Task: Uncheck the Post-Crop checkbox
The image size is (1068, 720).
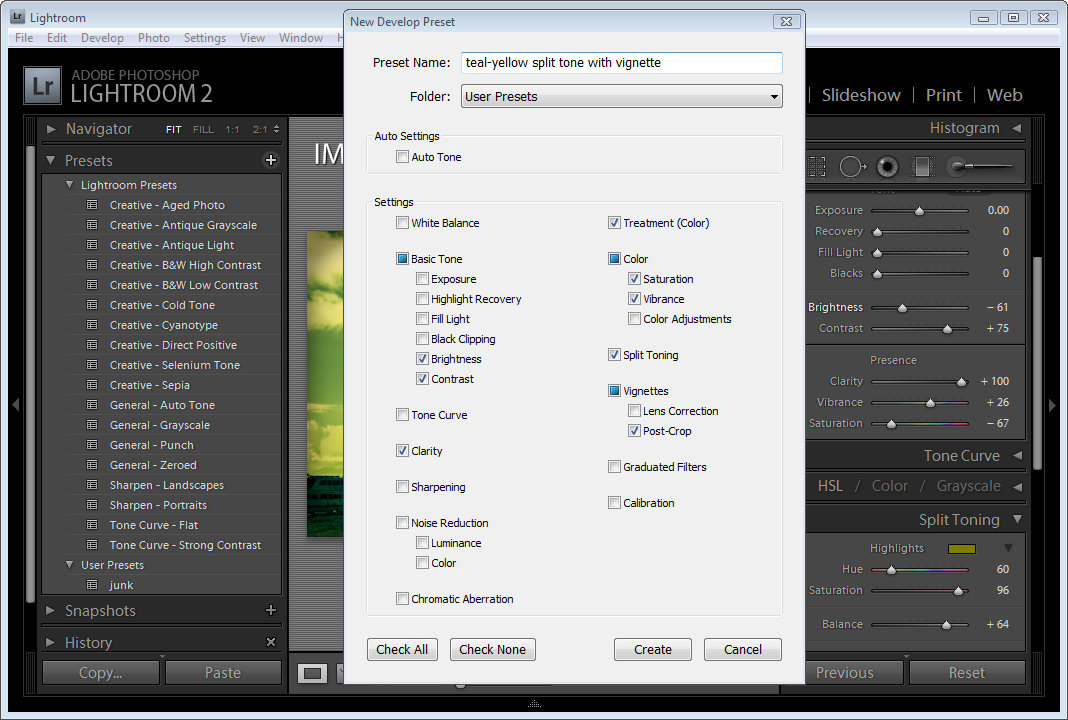Action: click(634, 431)
